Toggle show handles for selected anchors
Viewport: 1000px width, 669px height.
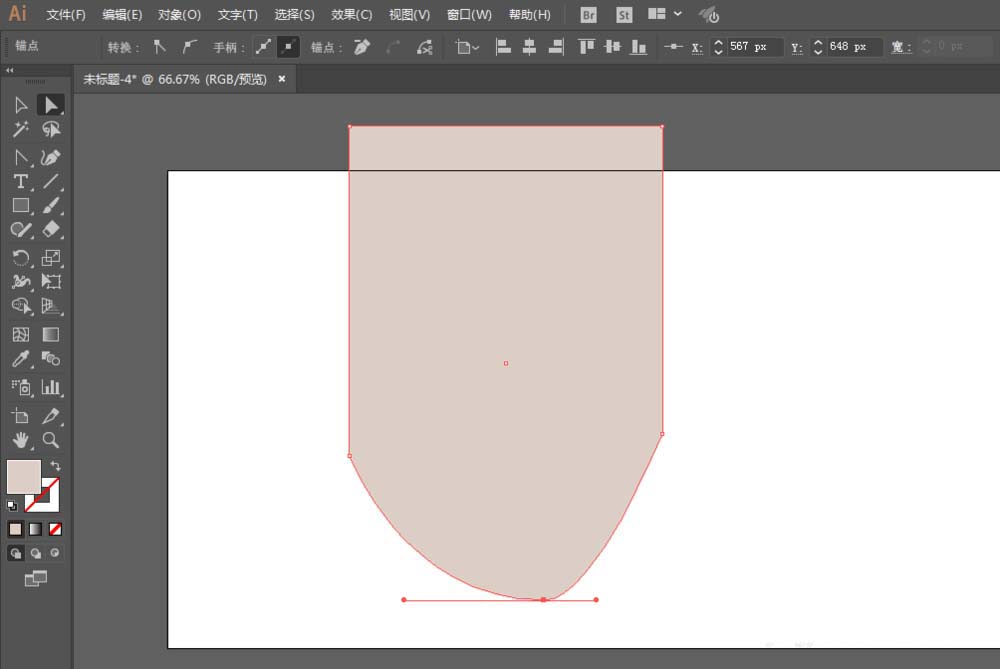tap(263, 47)
